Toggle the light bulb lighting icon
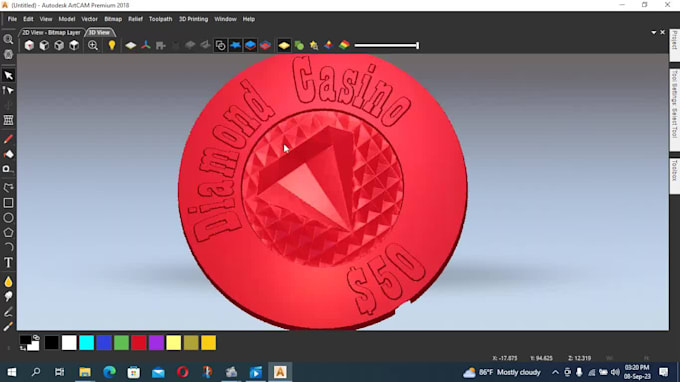Screen dimensions: 680x382 [112, 46]
